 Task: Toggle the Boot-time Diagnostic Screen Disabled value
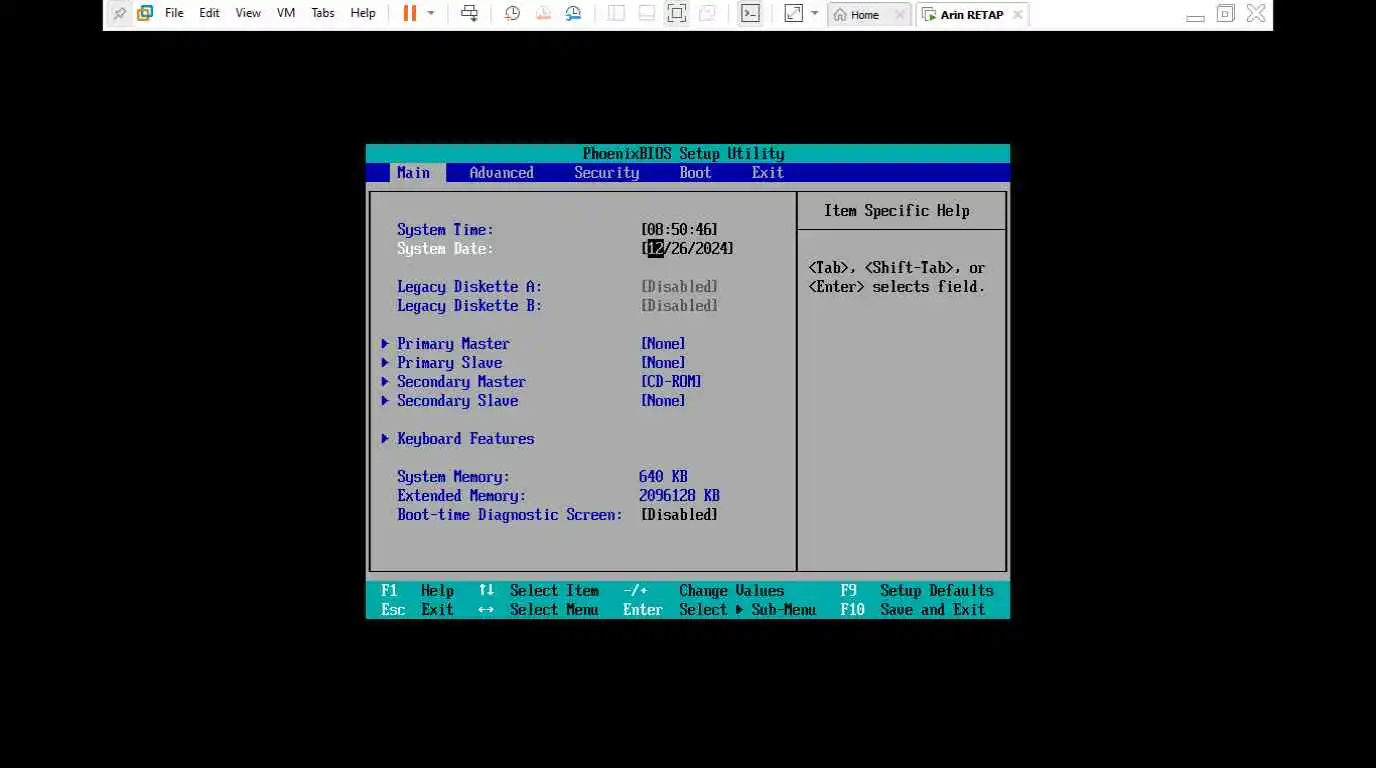[x=679, y=515]
